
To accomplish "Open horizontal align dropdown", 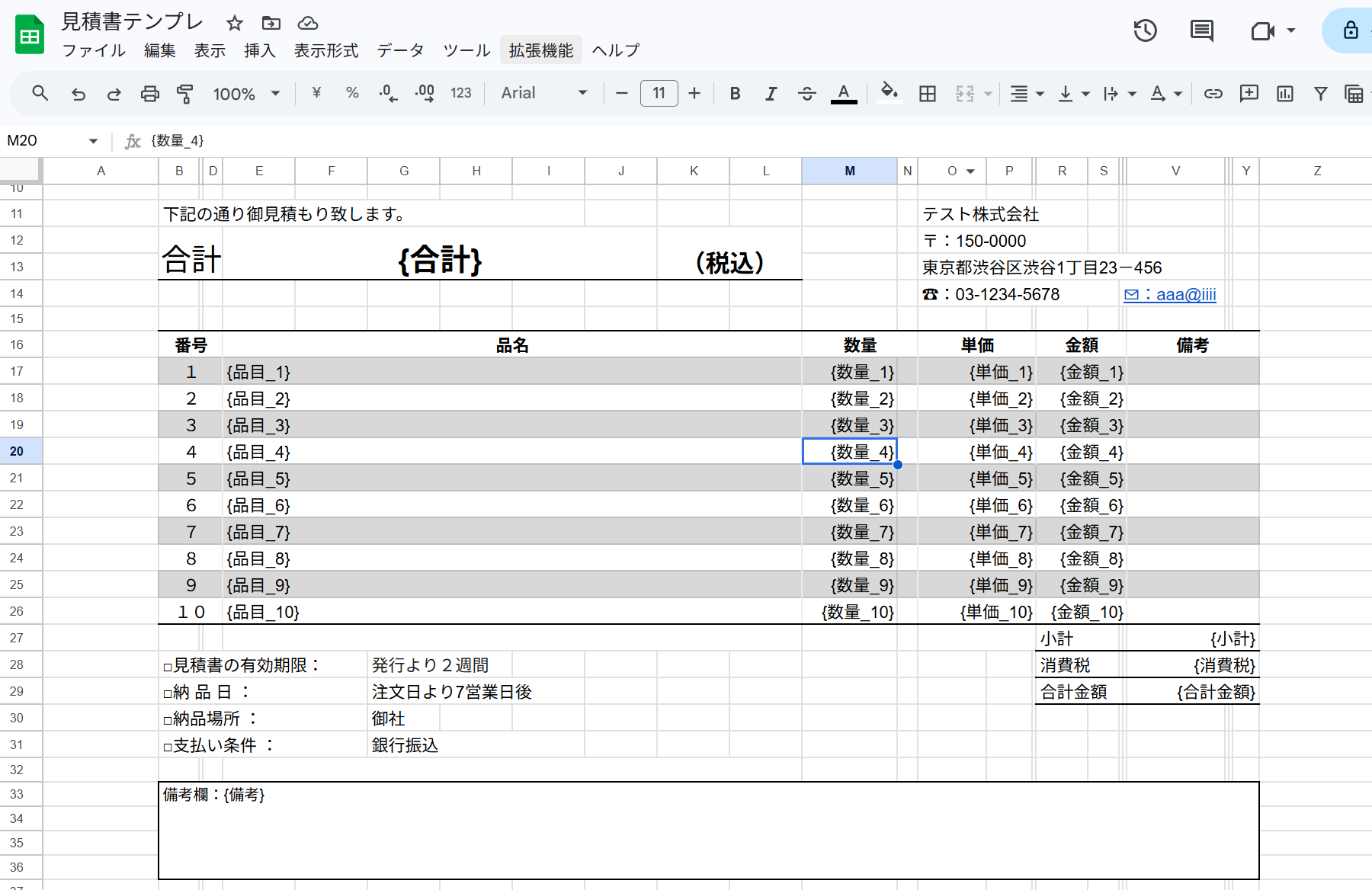I will pos(1027,93).
